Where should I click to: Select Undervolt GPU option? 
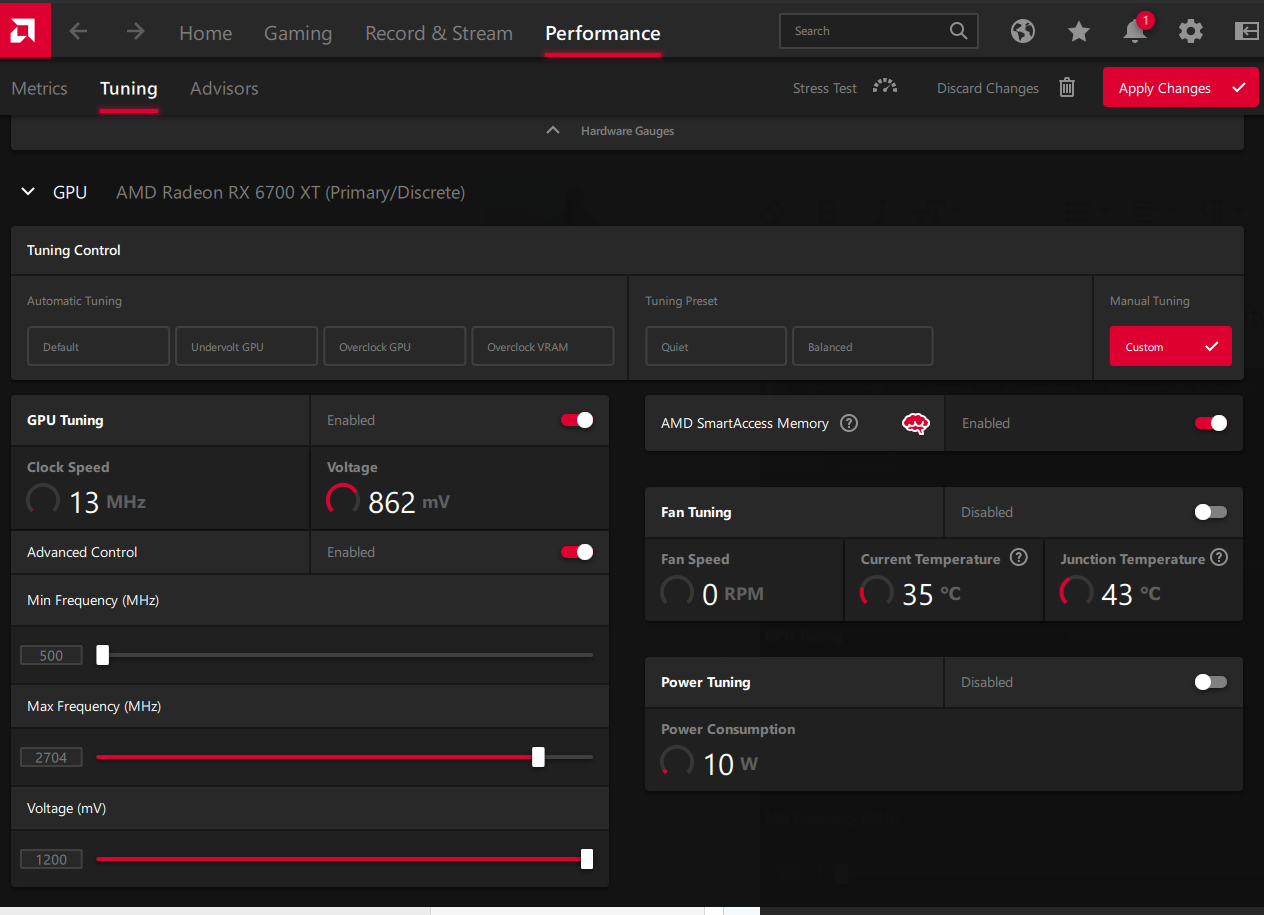246,346
